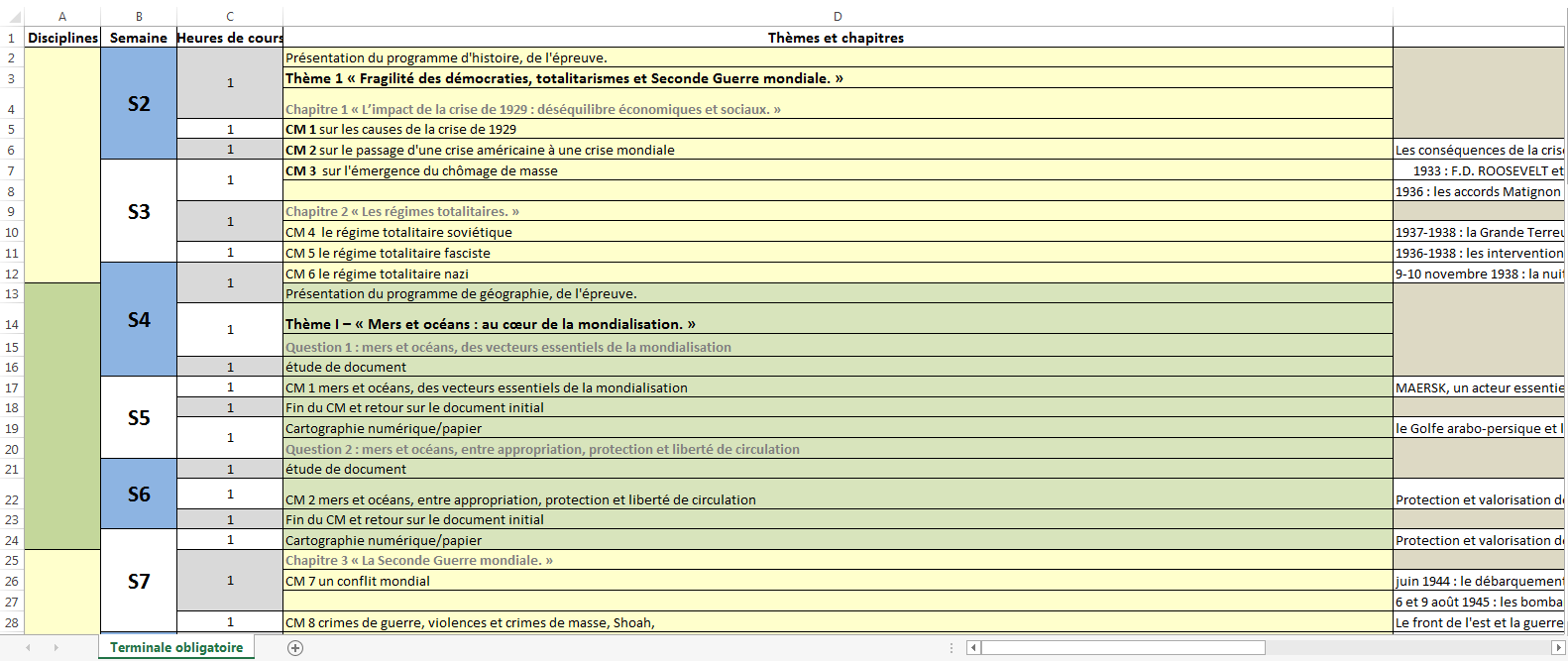Click 'Chapitre 2 « Les régimes totalitaires. »' cell

pyautogui.click(x=838, y=211)
